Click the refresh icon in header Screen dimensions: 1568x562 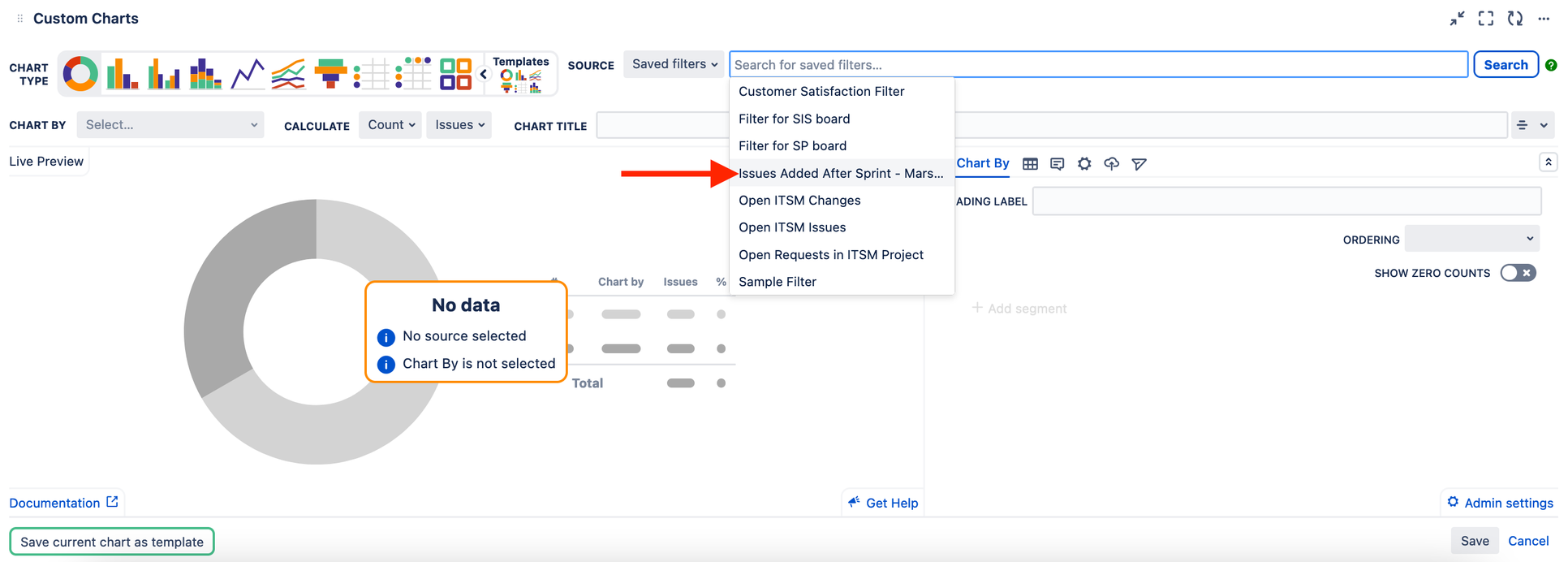(x=1514, y=19)
